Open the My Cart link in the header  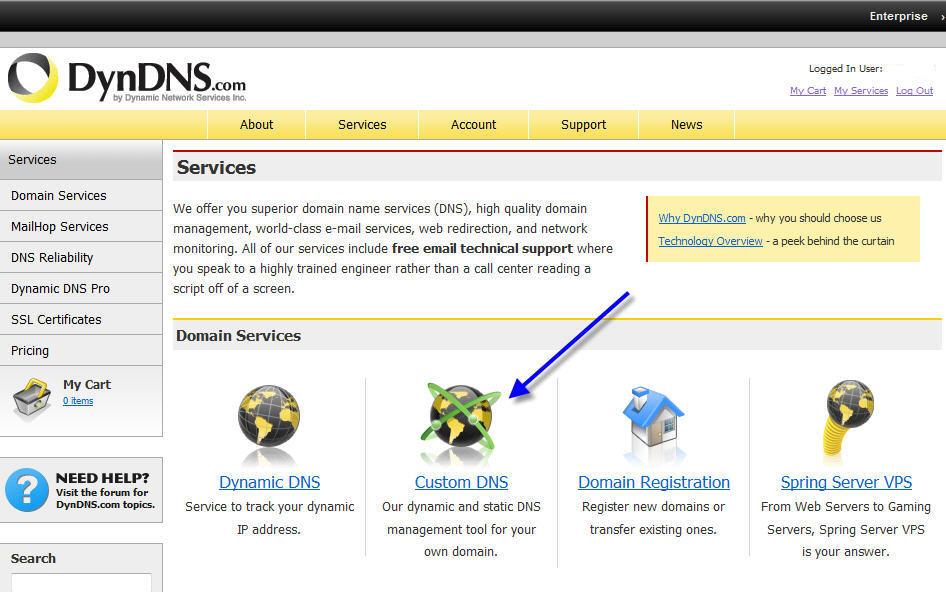(808, 91)
